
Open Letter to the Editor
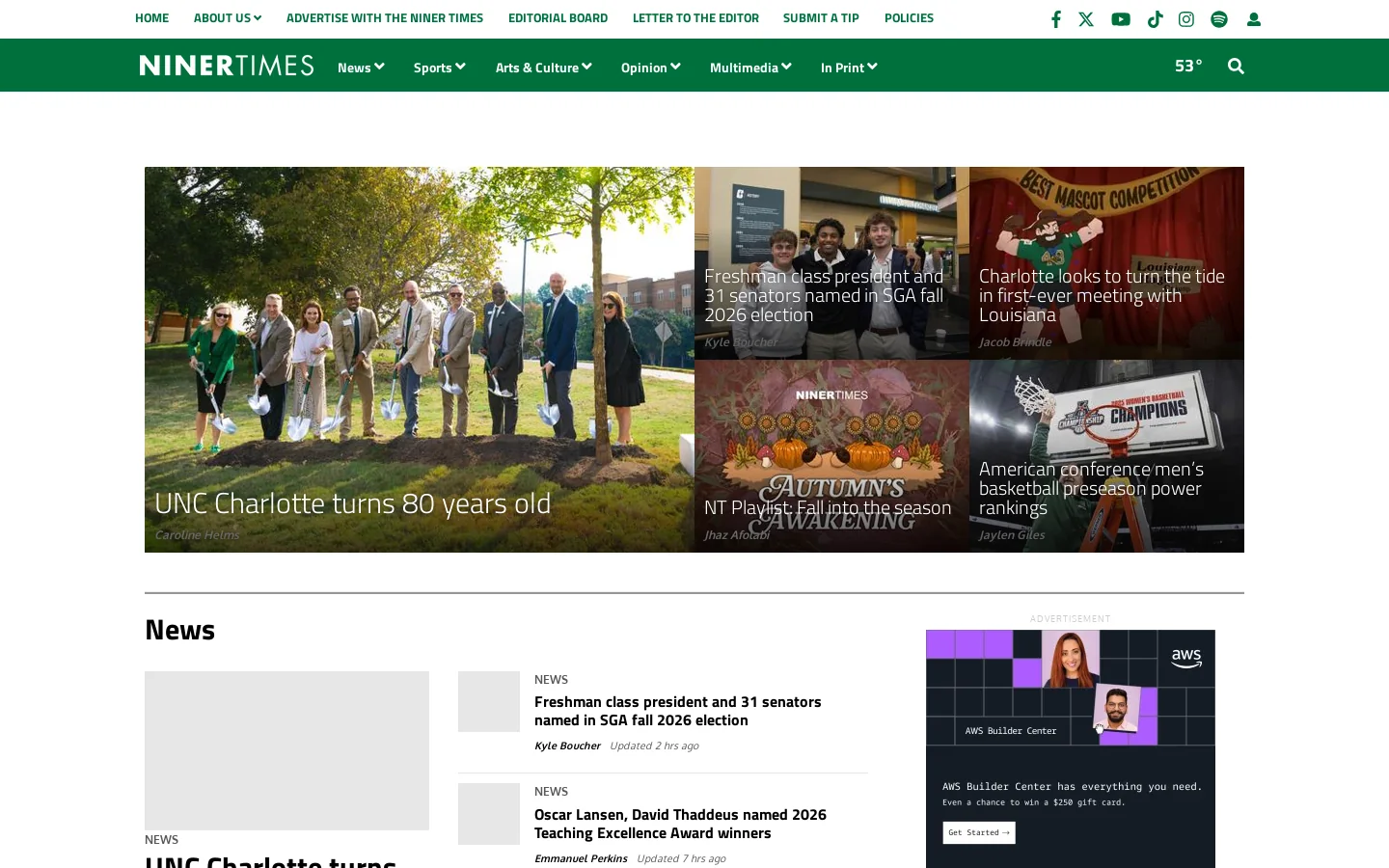coord(695,18)
